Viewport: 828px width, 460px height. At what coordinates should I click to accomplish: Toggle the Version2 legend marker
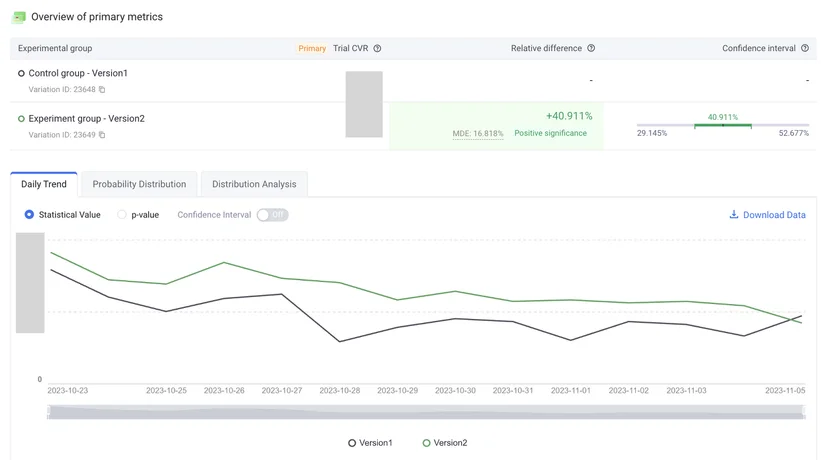426,443
